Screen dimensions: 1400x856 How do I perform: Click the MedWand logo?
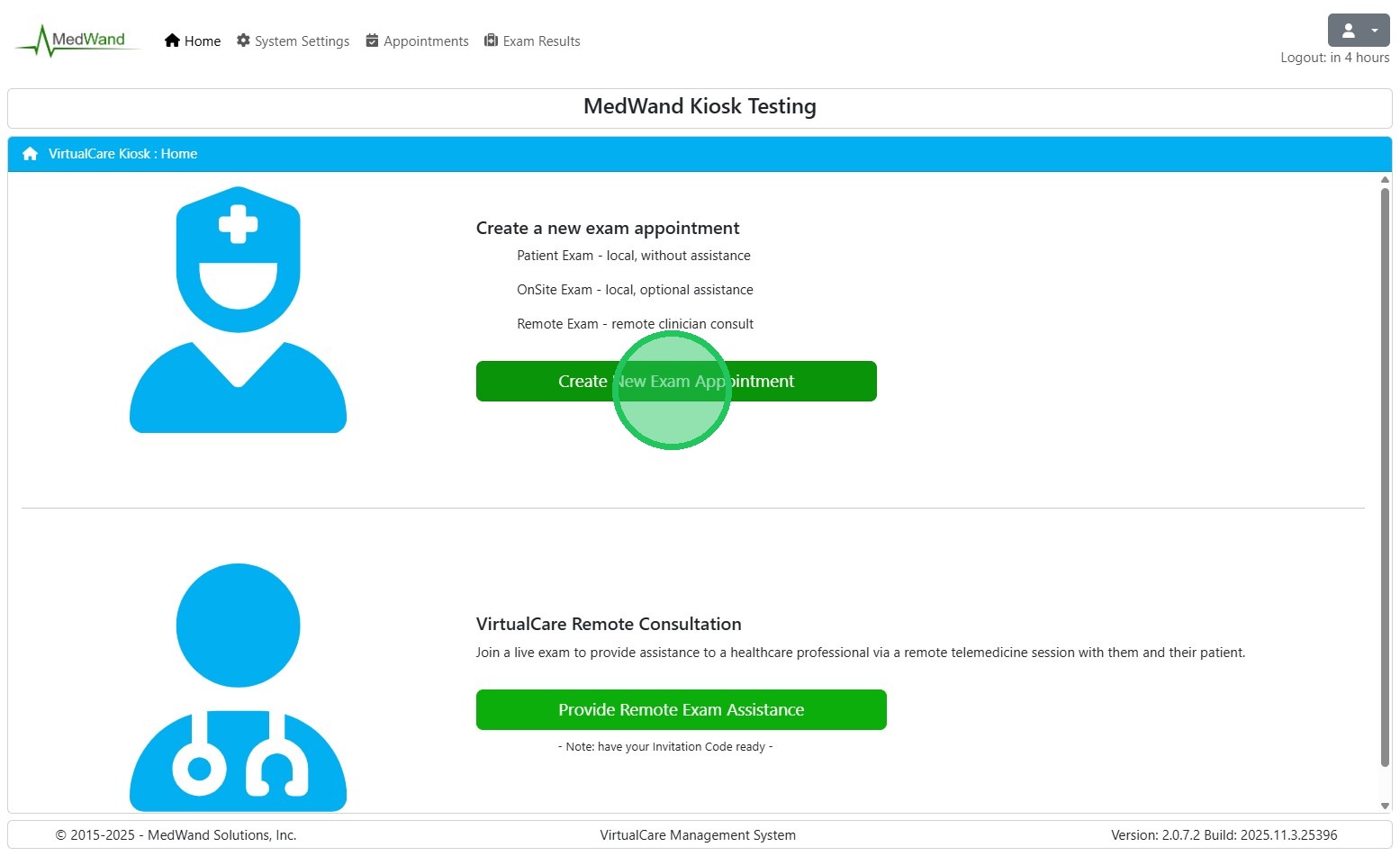(x=78, y=41)
